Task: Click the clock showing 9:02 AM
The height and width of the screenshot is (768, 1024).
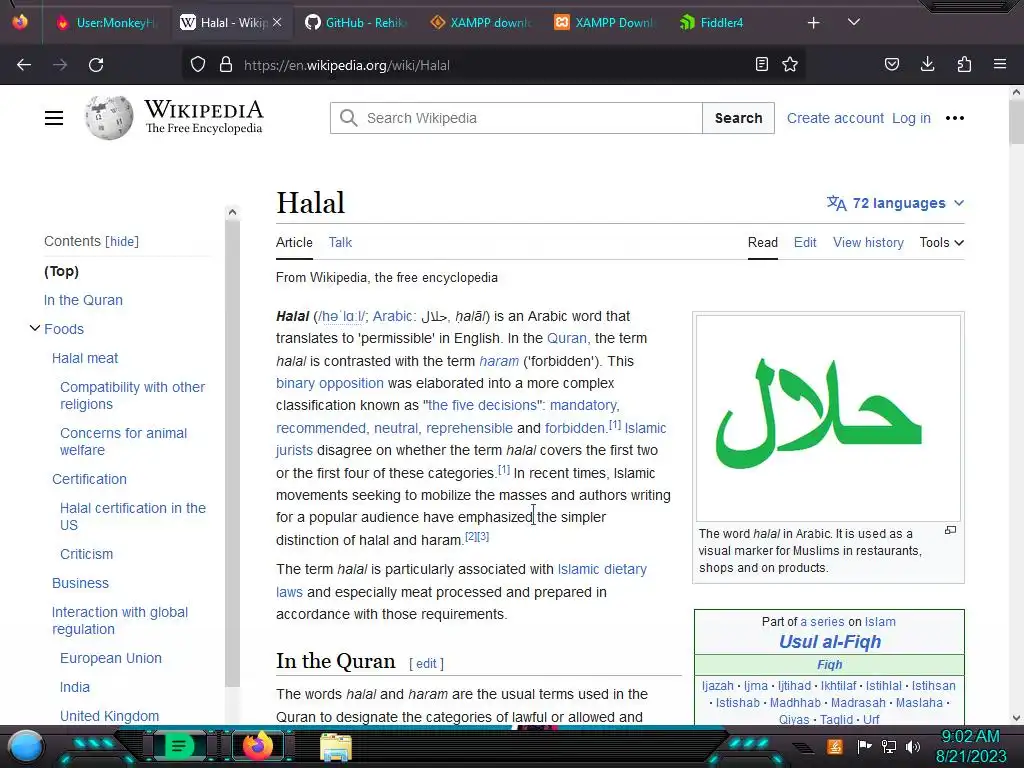Action: pyautogui.click(x=970, y=737)
